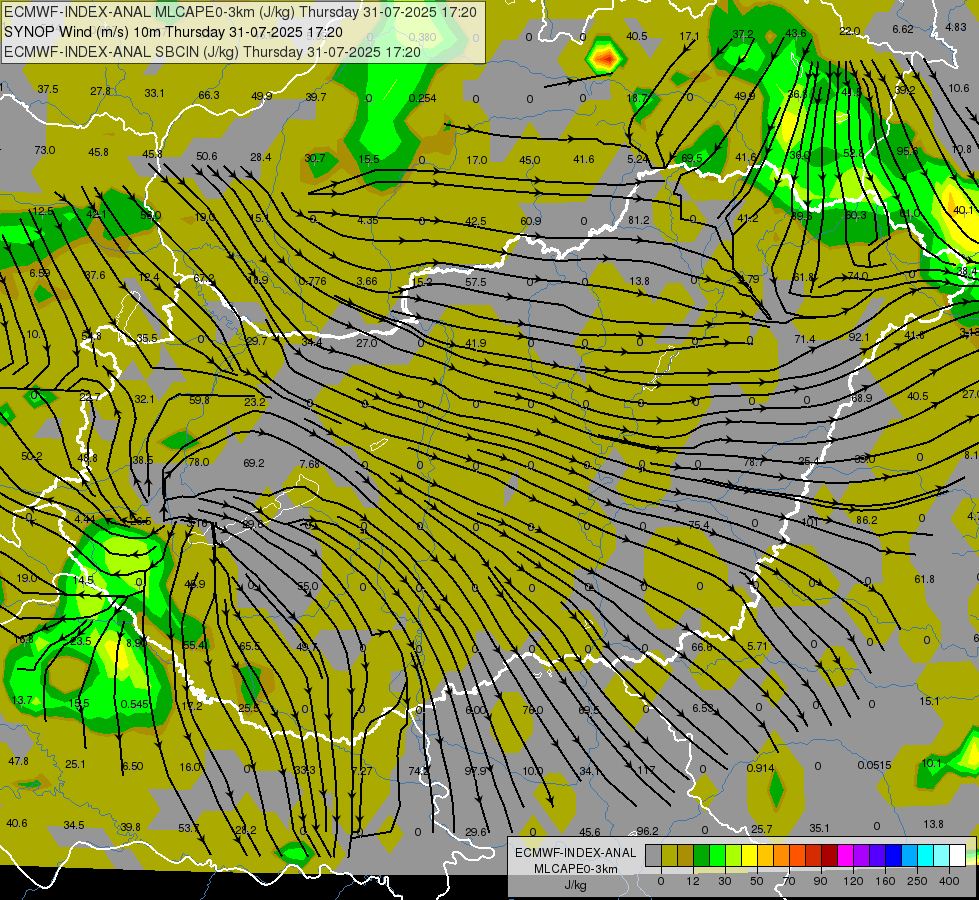979x900 pixels.
Task: Click the MLCAPE0-3km title line in header
Action: (240, 12)
